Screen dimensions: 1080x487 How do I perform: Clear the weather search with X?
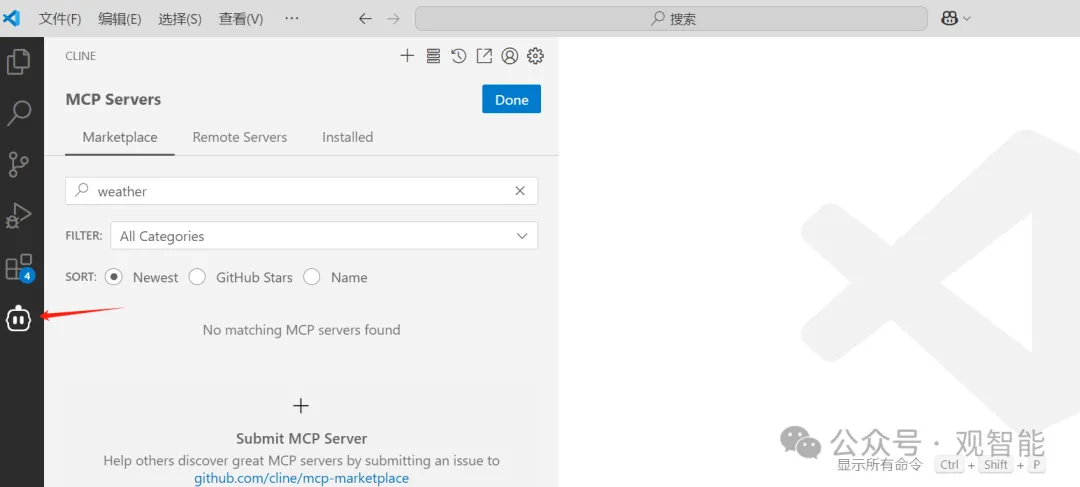click(520, 191)
